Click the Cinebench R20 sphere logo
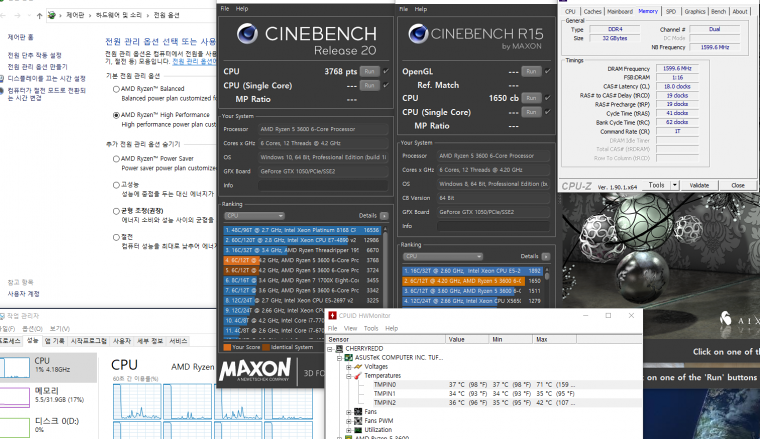Screen dimensions: 760x439 click(247, 33)
